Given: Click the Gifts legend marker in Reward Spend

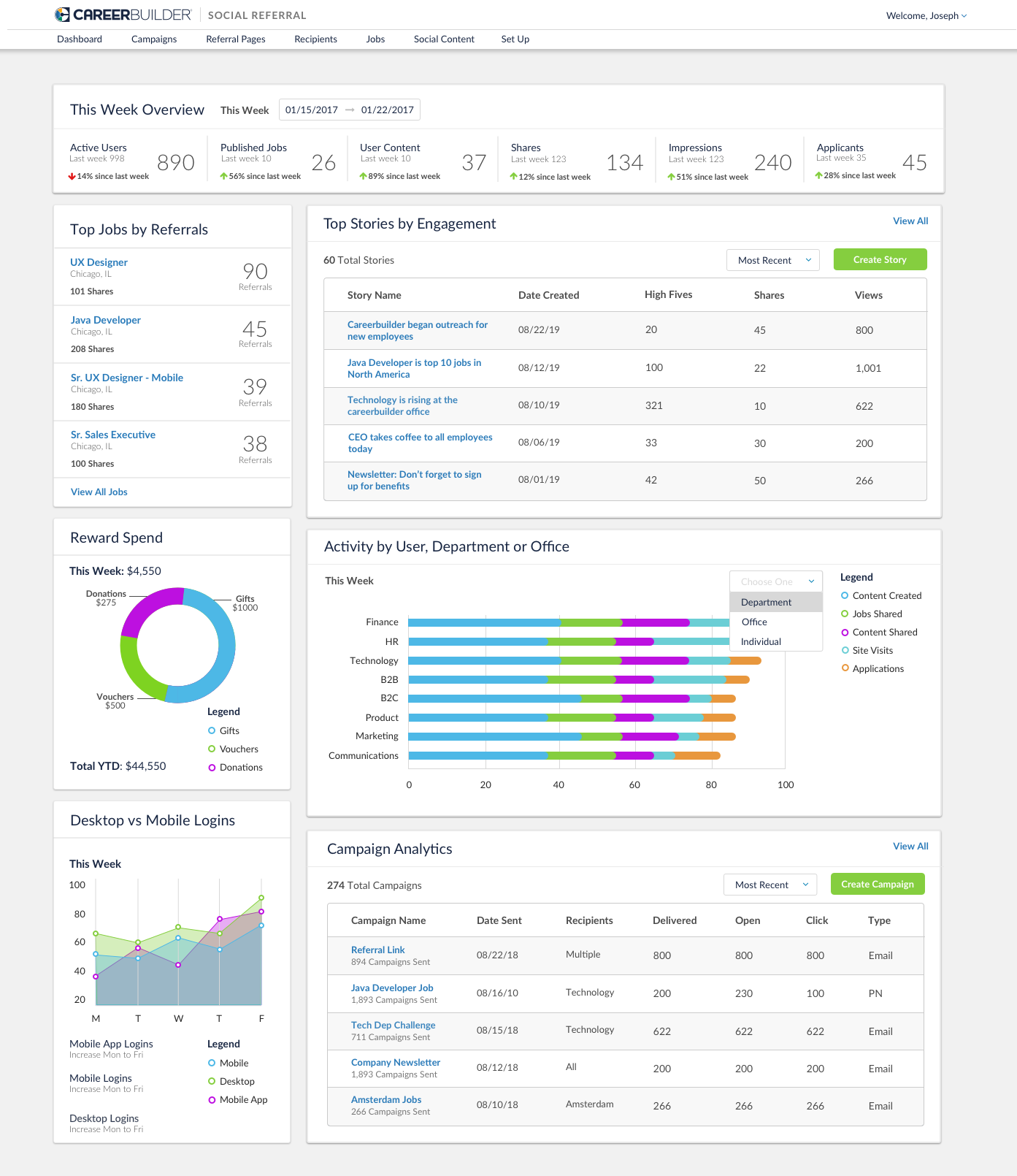Looking at the screenshot, I should [212, 730].
